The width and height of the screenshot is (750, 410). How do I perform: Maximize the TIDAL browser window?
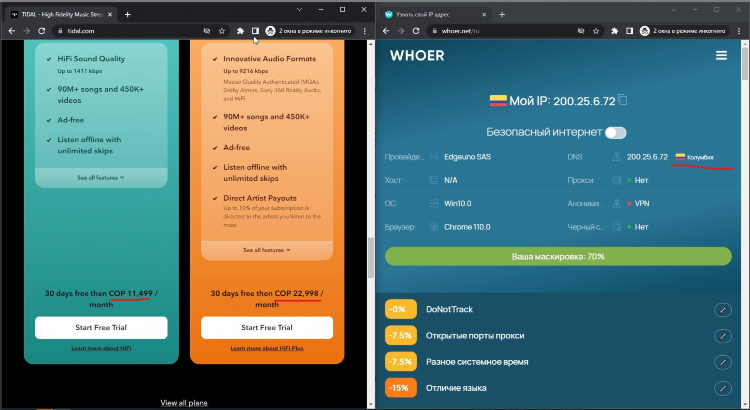[342, 10]
